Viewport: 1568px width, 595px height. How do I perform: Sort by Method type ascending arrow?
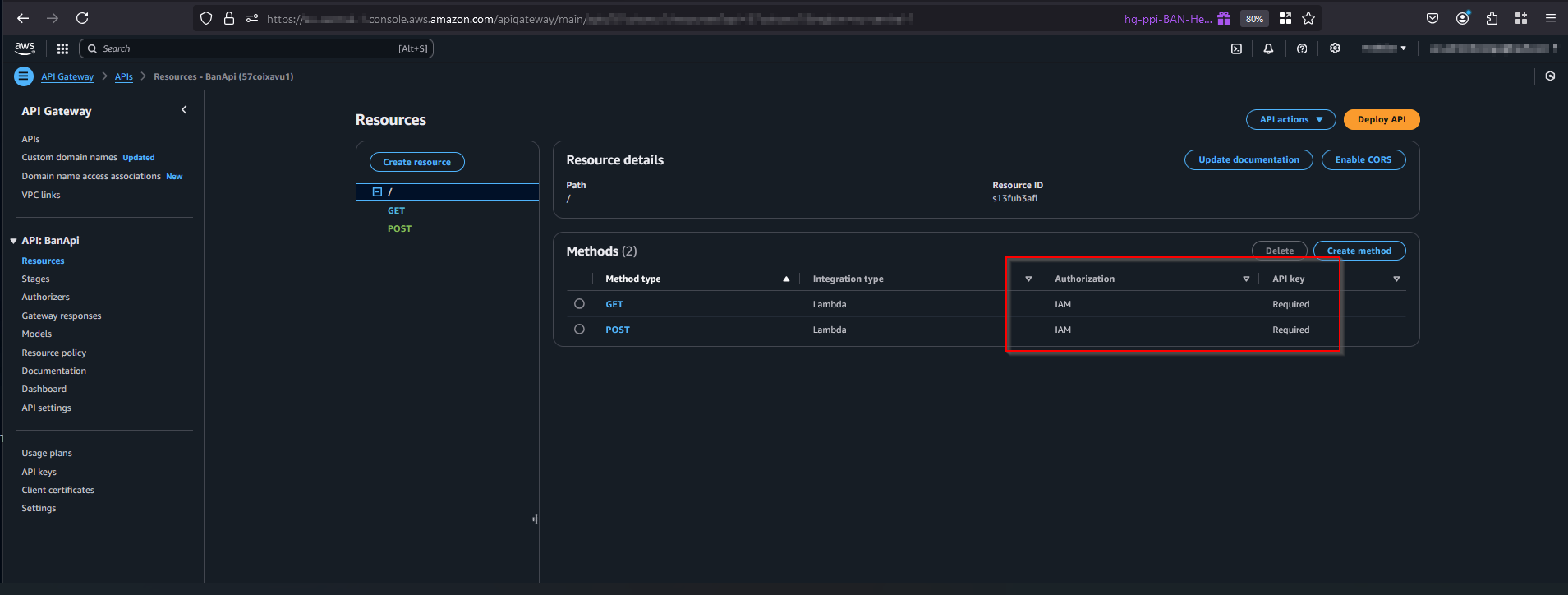(786, 279)
